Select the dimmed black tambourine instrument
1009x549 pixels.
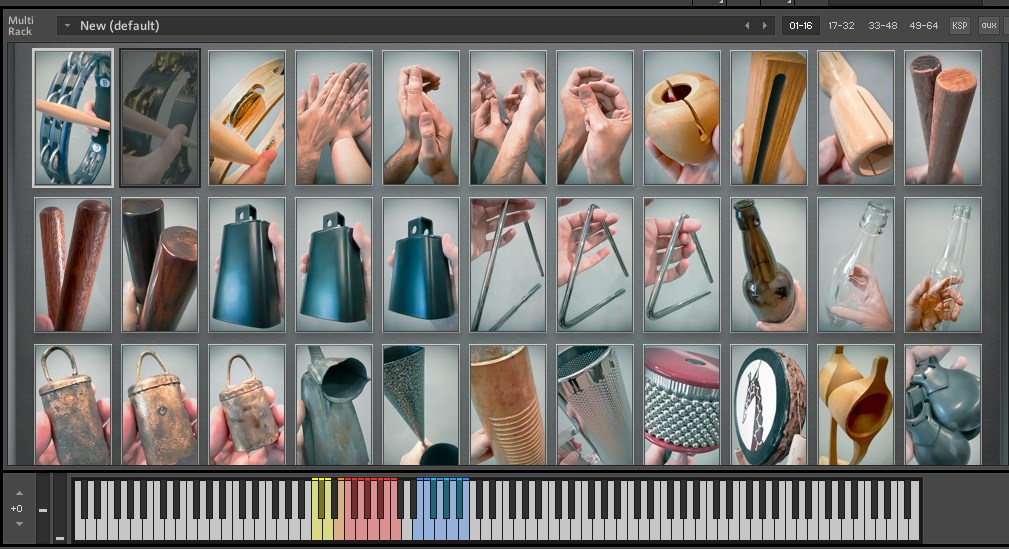pyautogui.click(x=160, y=118)
